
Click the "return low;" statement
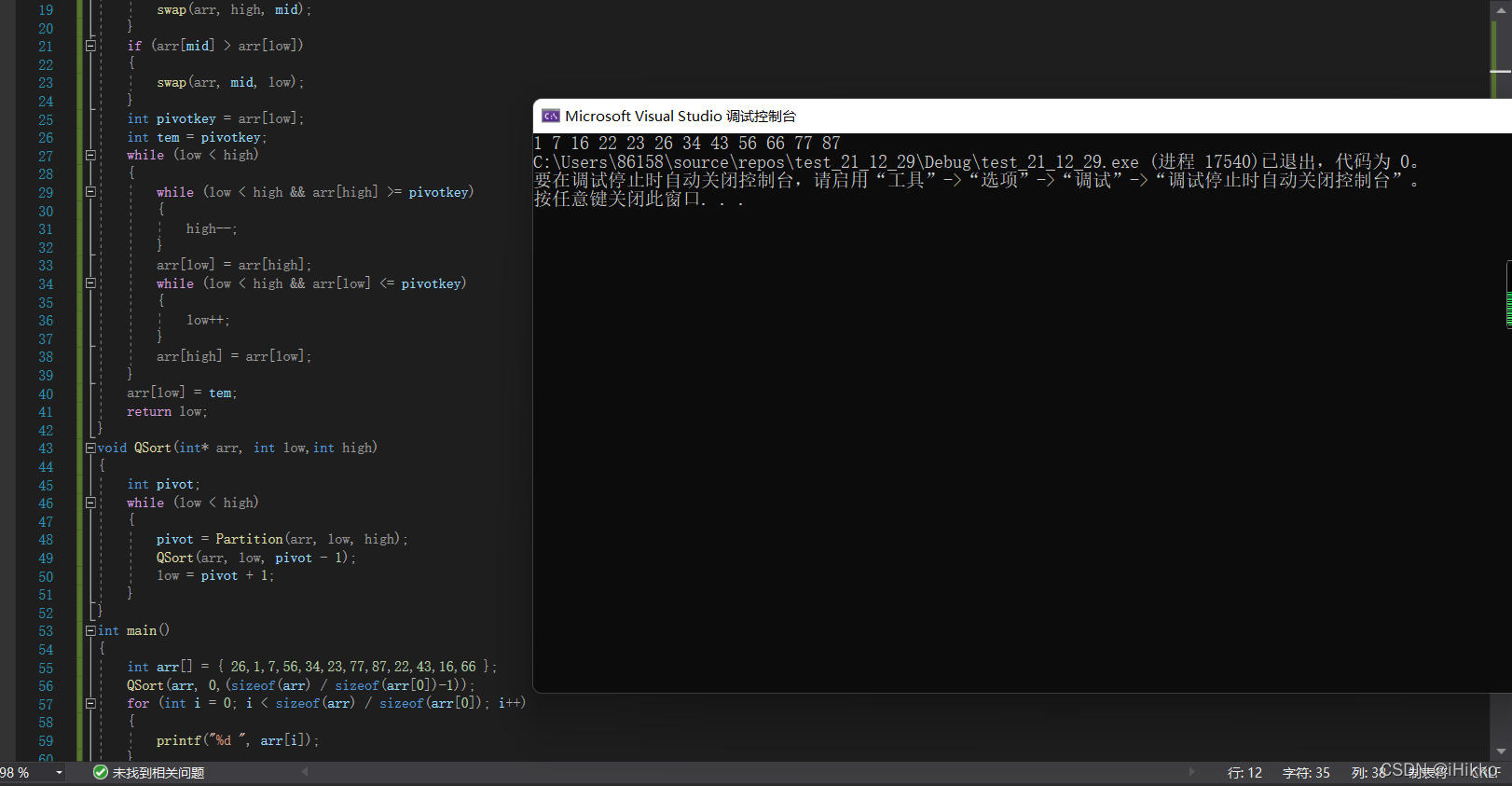pos(167,411)
